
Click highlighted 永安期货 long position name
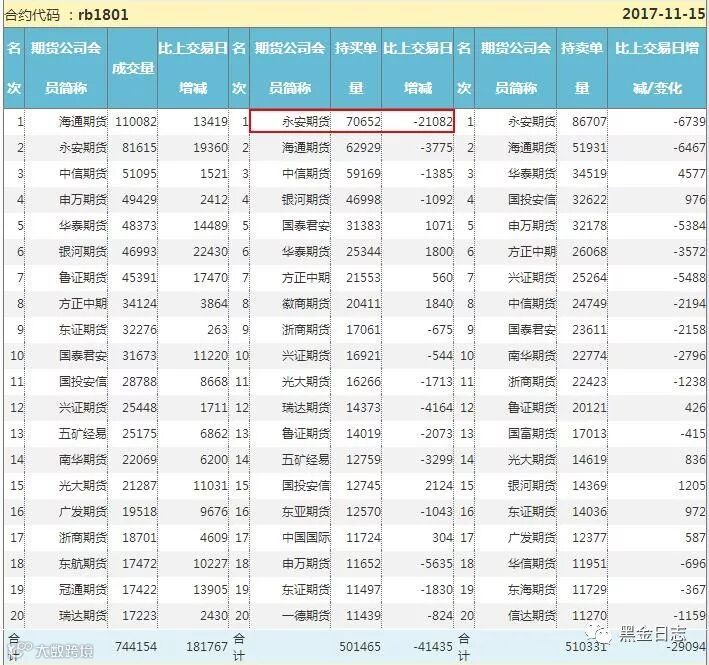306,122
